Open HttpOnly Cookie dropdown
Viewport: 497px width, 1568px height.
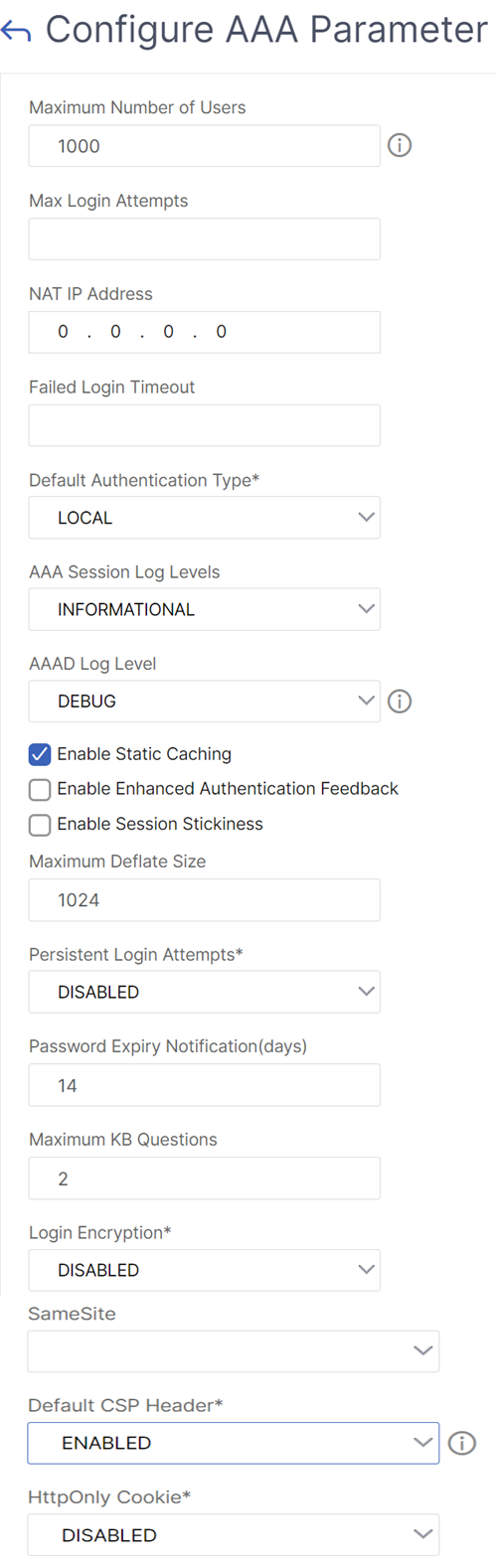(234, 1535)
